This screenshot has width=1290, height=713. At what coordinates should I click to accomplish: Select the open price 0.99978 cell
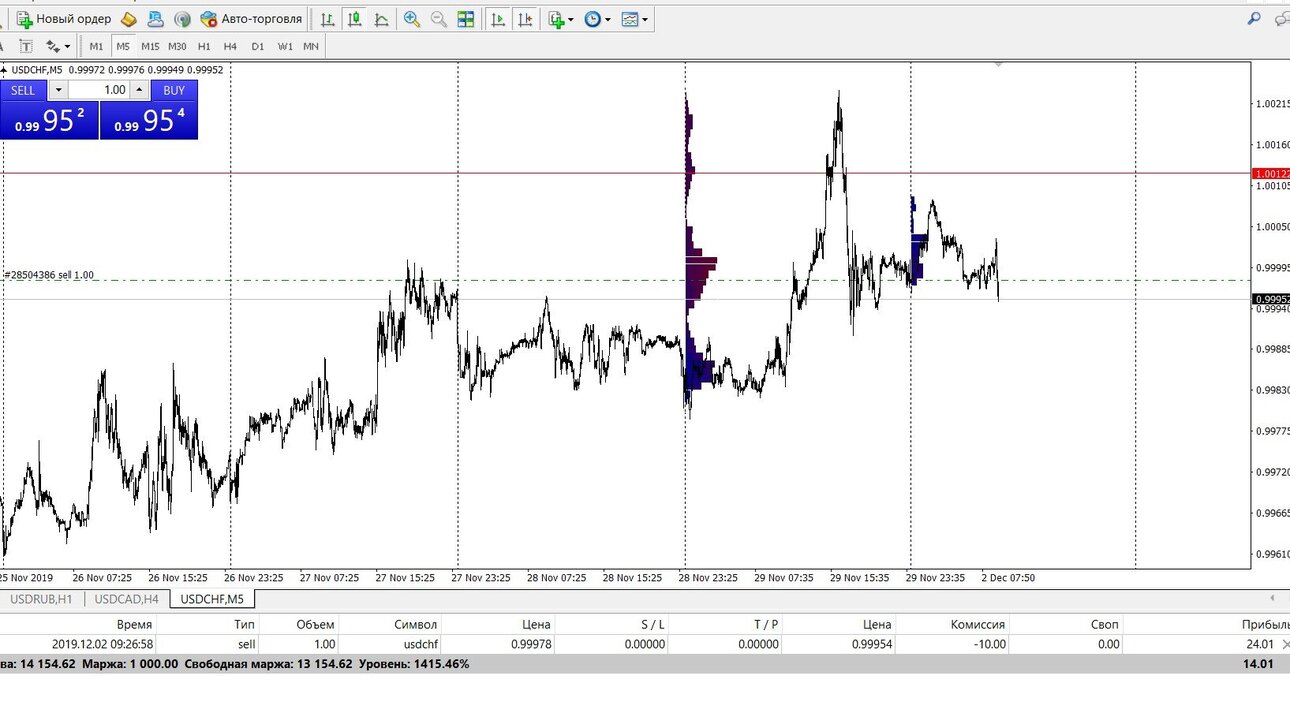[x=530, y=645]
